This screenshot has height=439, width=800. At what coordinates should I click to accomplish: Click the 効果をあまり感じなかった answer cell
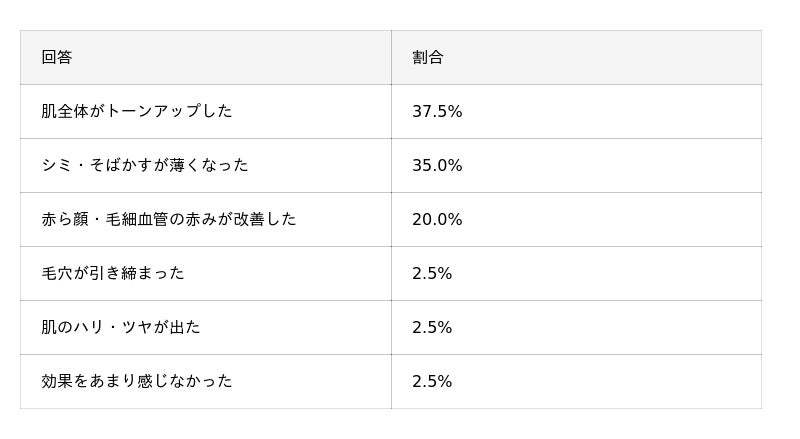136,381
